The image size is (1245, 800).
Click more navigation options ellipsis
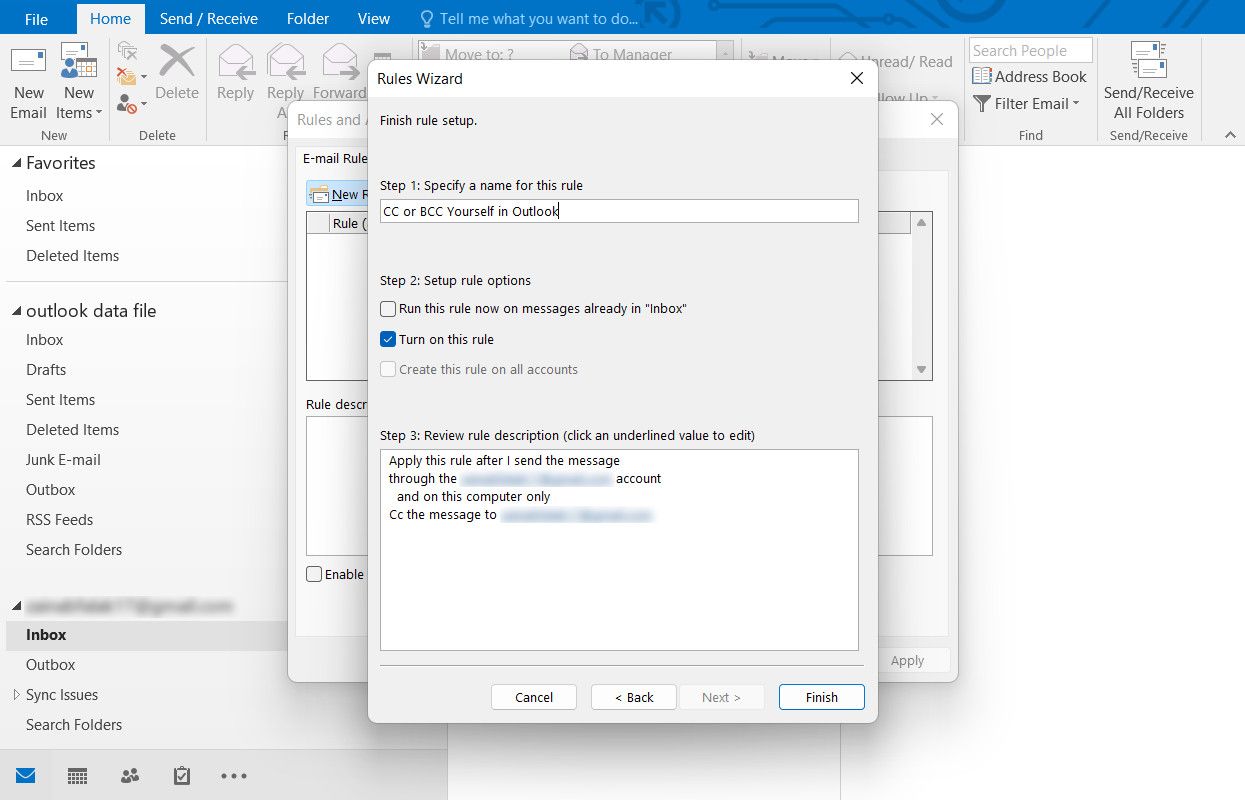[x=233, y=776]
